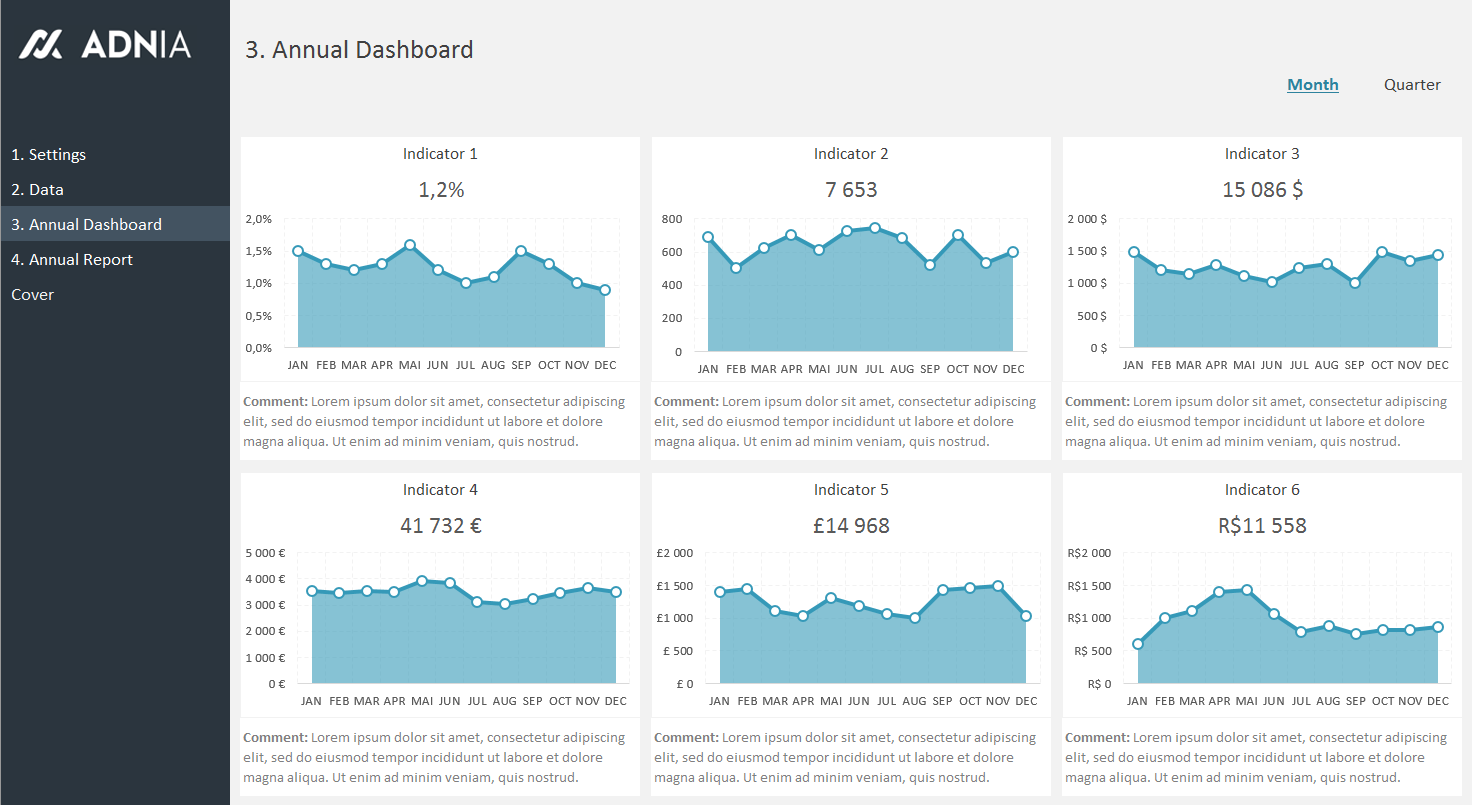Click the Indicator 5 area chart

872,640
